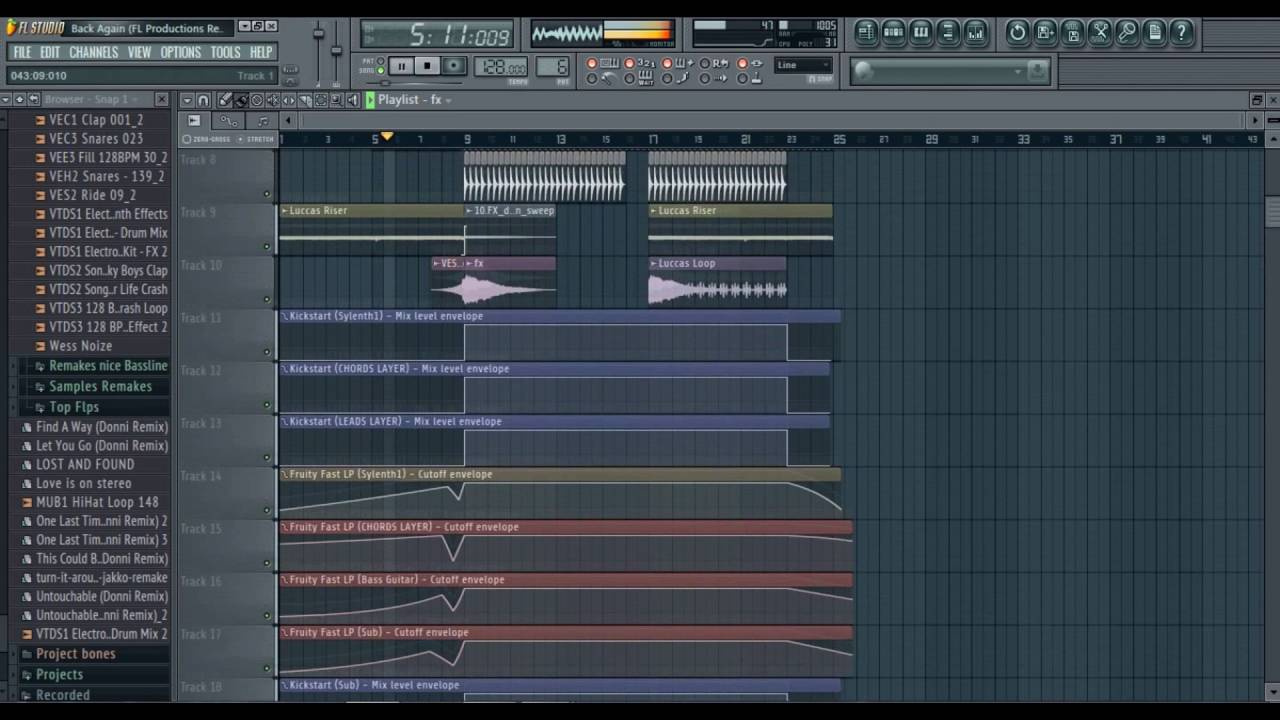Viewport: 1280px width, 720px height.
Task: Select the Draw pencil tool in playlist
Action: (223, 100)
